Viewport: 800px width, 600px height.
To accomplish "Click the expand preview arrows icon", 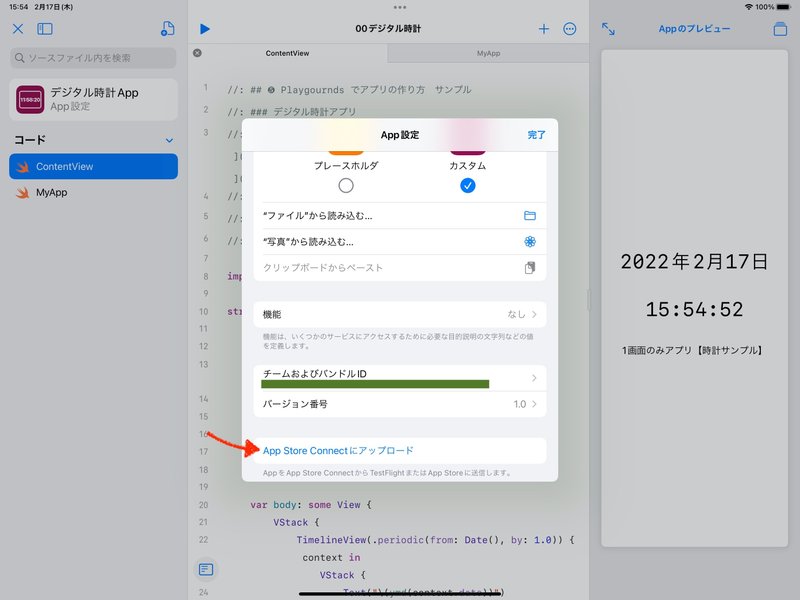I will [608, 29].
